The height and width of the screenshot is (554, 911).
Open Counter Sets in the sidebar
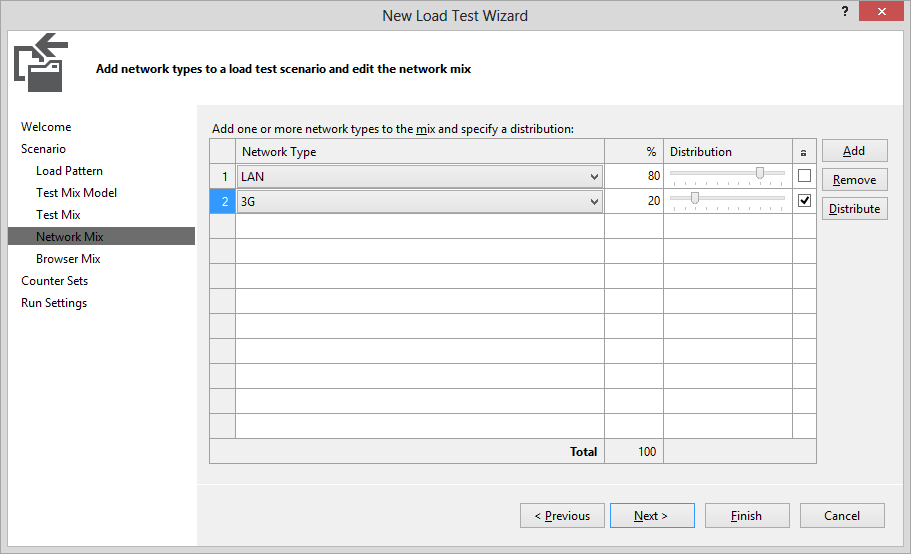(55, 281)
